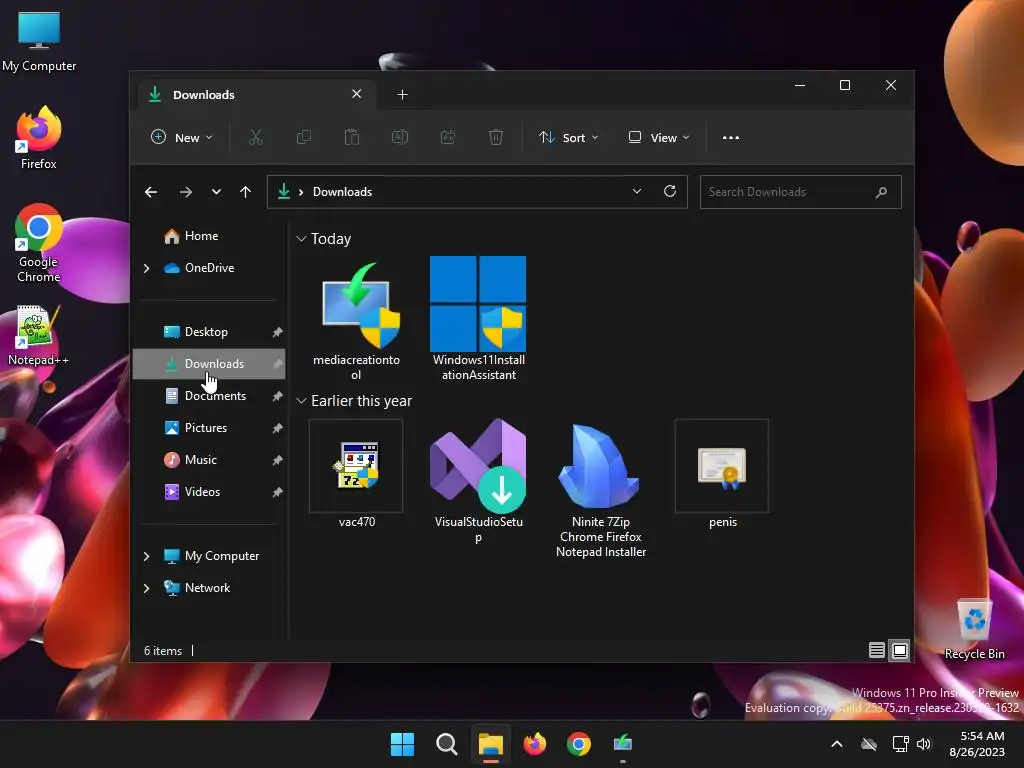Image resolution: width=1024 pixels, height=768 pixels.
Task: Open the Windows Start menu
Action: click(402, 744)
